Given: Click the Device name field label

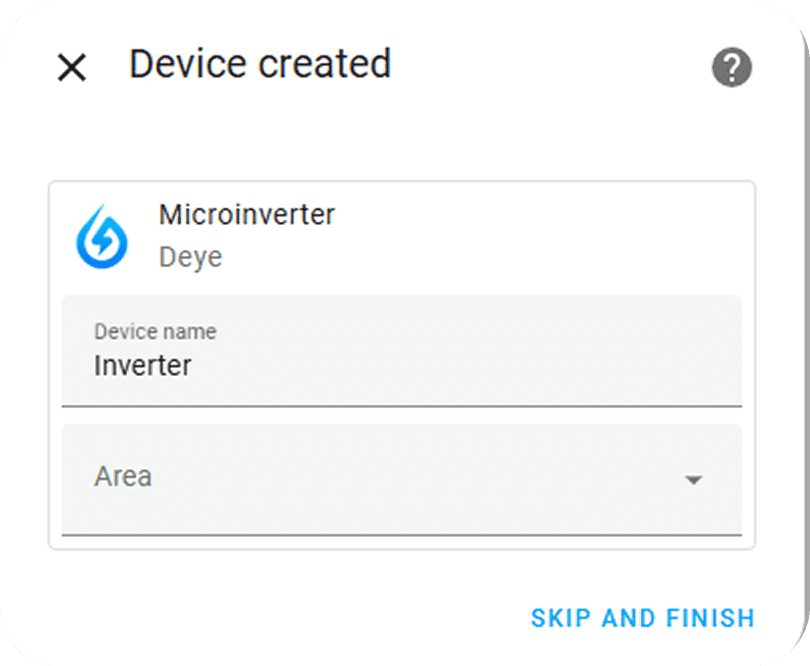Looking at the screenshot, I should [155, 332].
